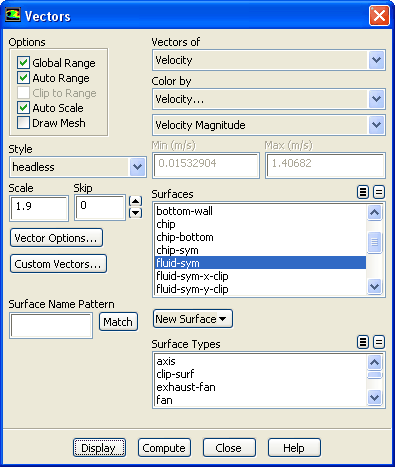The height and width of the screenshot is (467, 395).
Task: Select all surfaces using the Surfaces list icon
Action: click(363, 192)
